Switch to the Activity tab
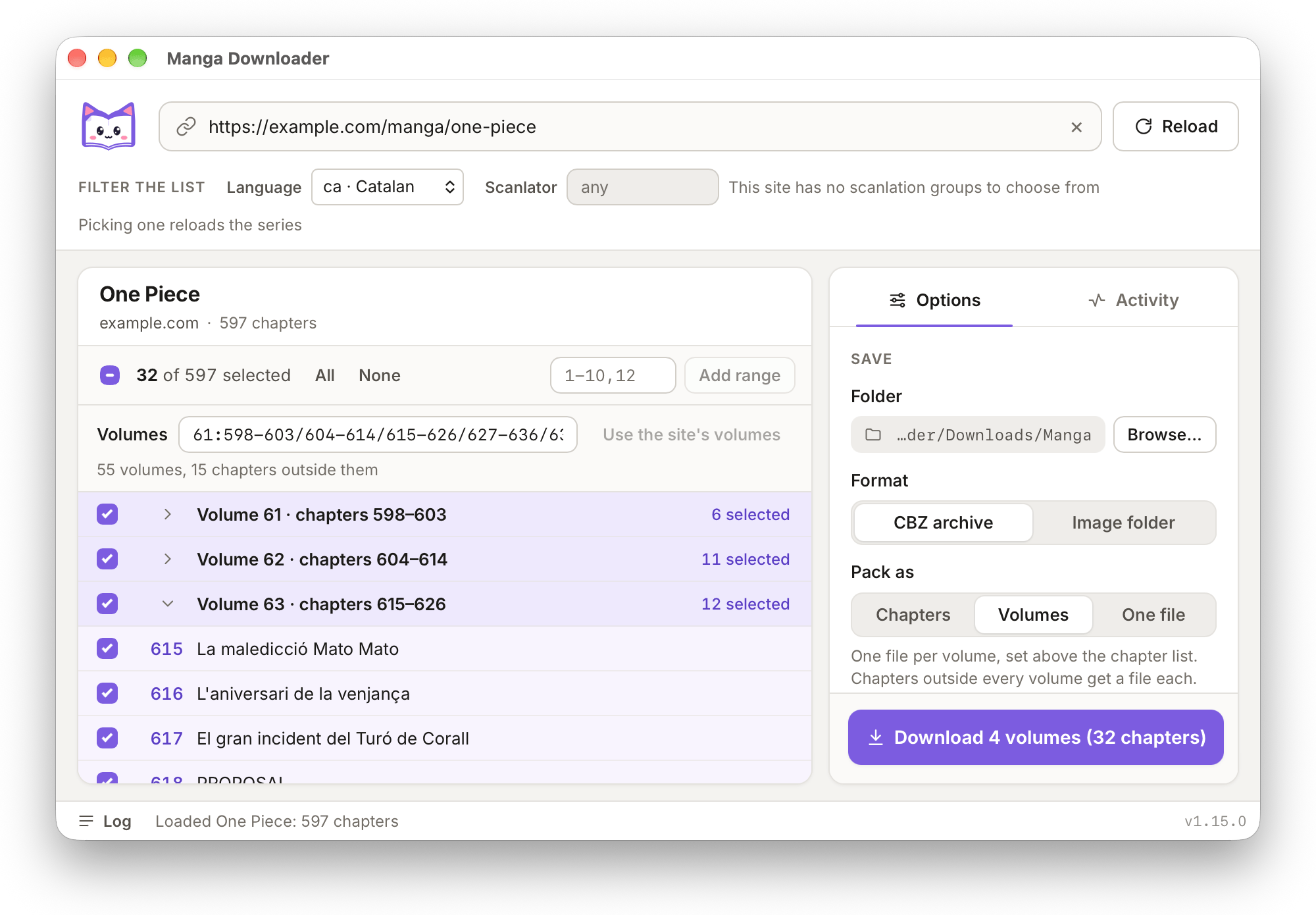This screenshot has width=1316, height=915. (1133, 300)
